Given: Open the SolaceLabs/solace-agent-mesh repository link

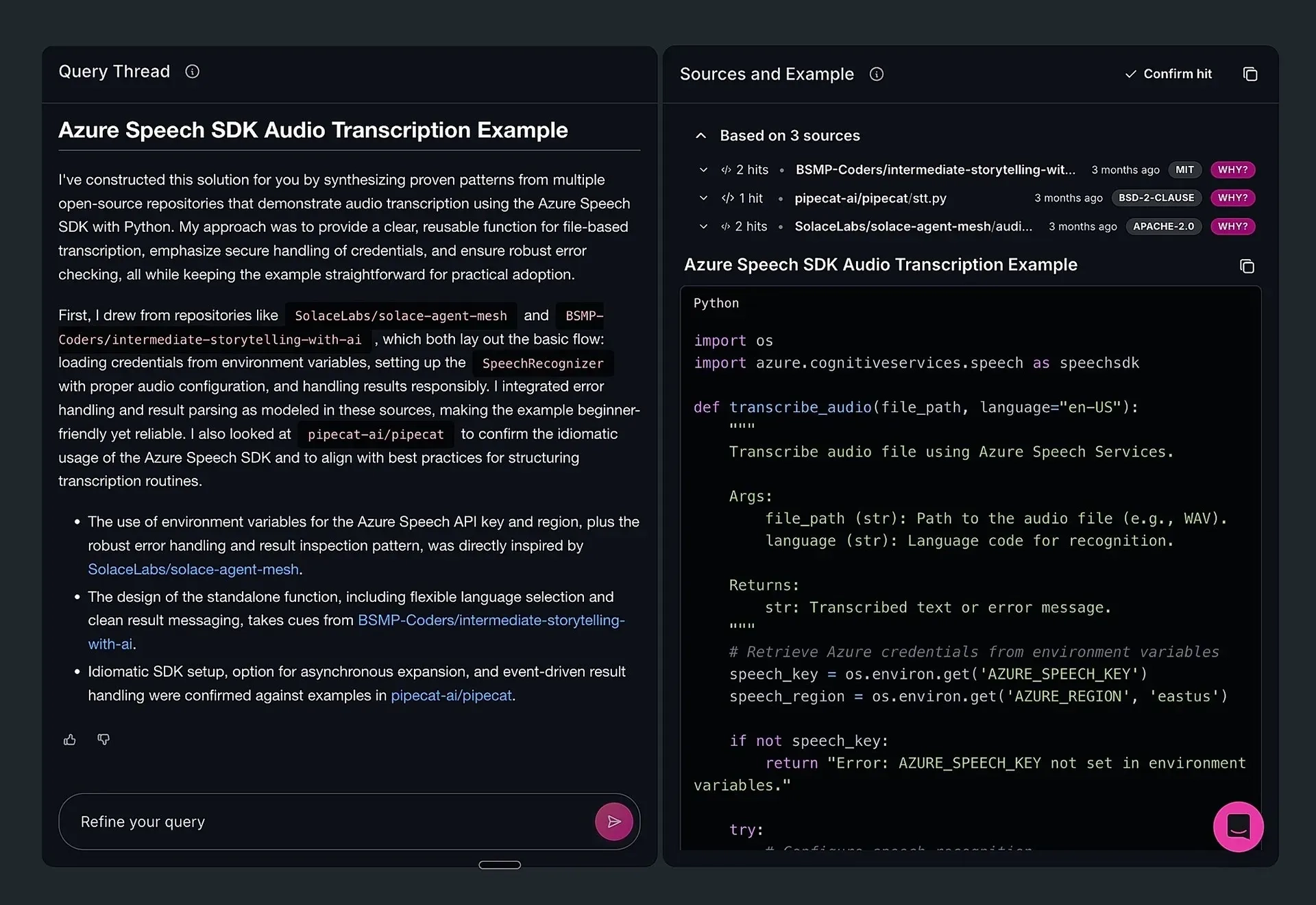Looking at the screenshot, I should click(x=193, y=569).
